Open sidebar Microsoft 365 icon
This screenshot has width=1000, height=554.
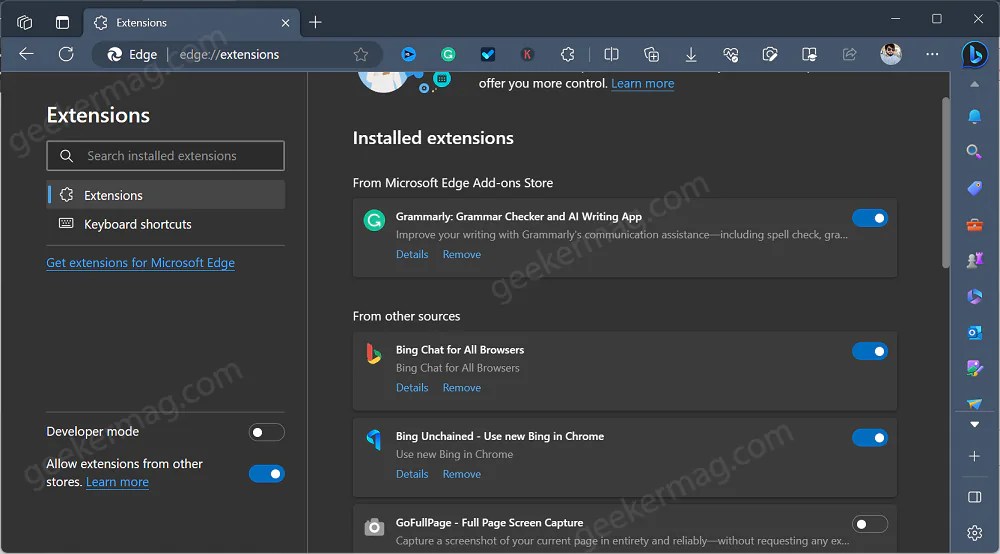click(974, 296)
